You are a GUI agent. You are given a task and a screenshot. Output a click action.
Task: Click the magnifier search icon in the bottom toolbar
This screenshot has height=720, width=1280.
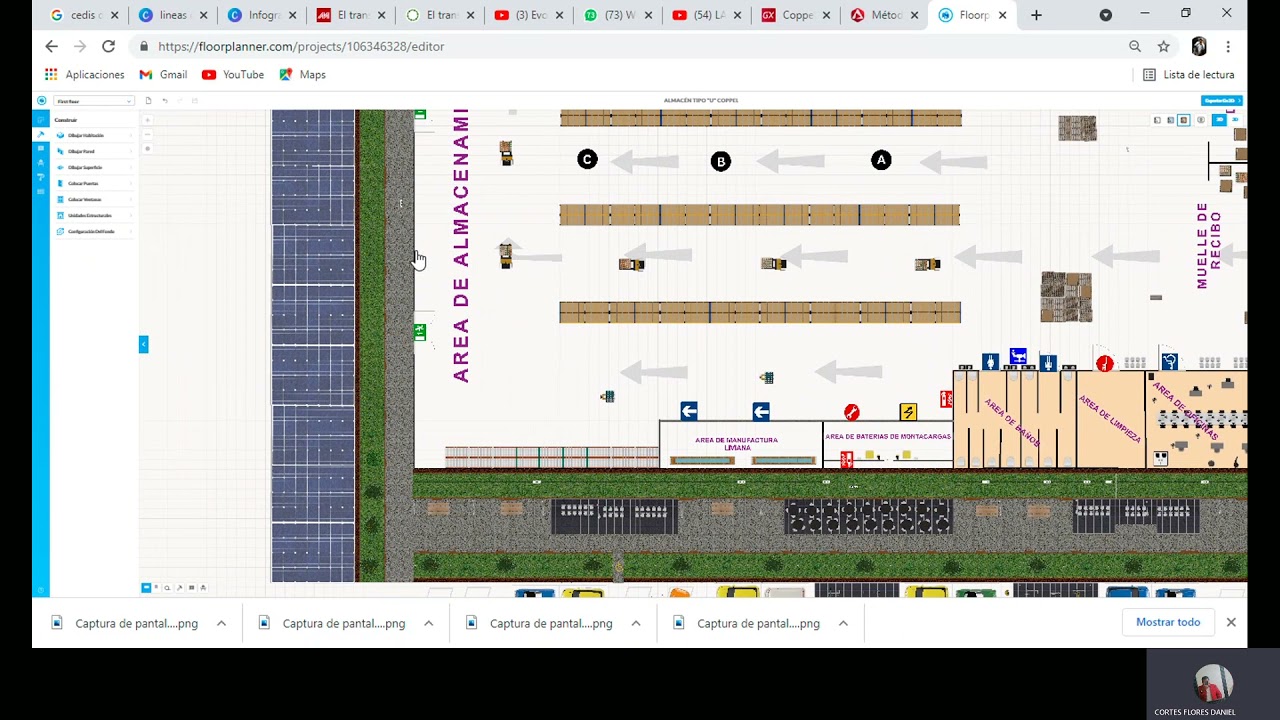167,588
